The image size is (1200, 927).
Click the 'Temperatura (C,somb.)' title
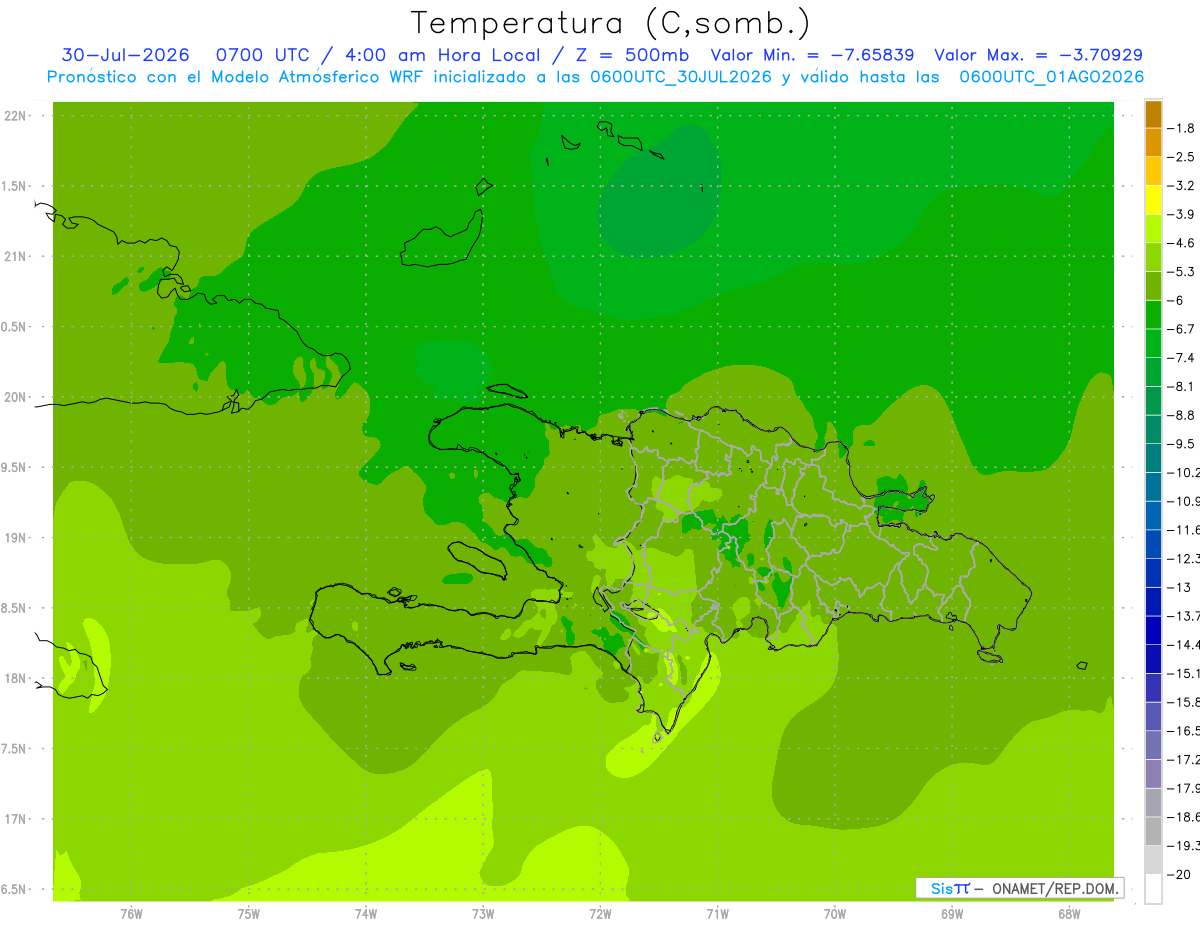611,24
